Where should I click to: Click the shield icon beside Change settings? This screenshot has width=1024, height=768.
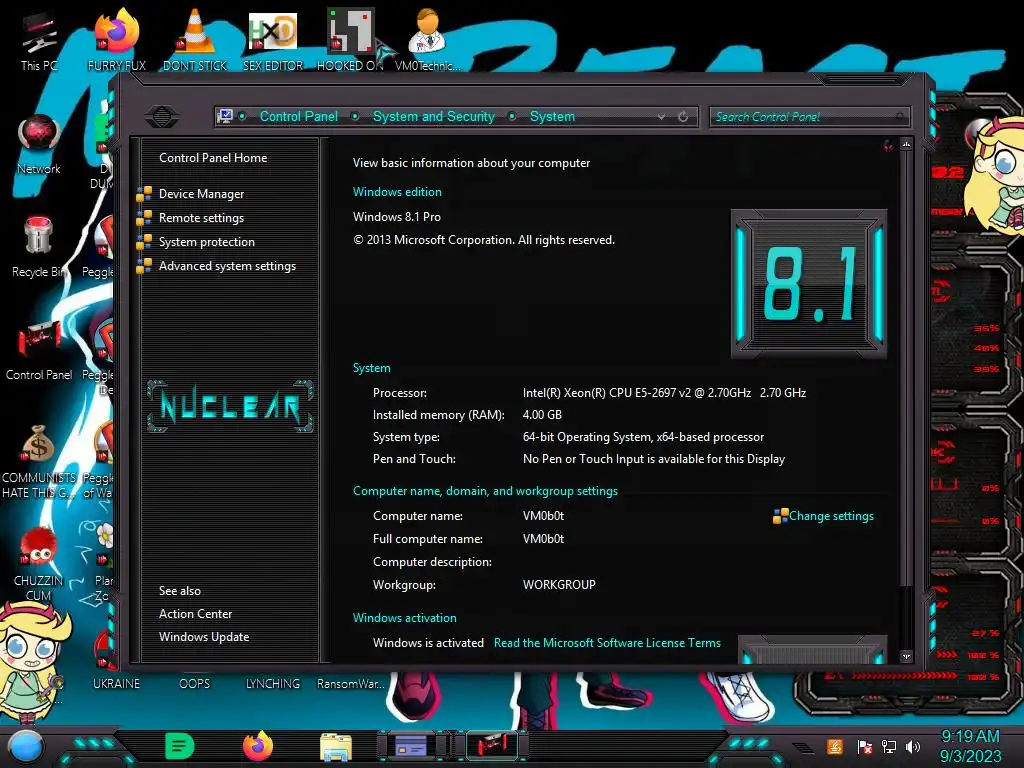click(x=780, y=516)
